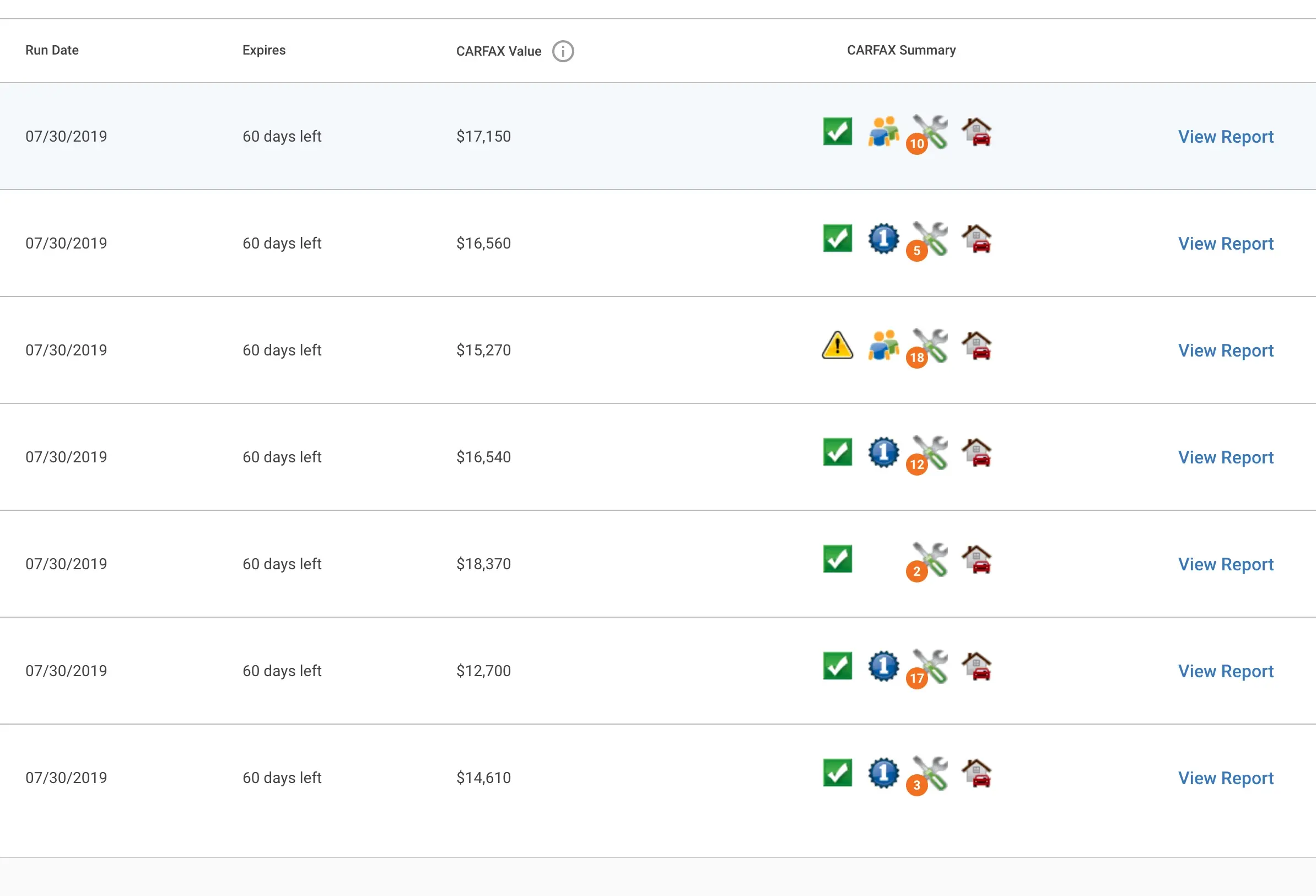Click the 1-owner badge in $16,560 row
Image resolution: width=1316 pixels, height=896 pixels.
click(x=883, y=239)
